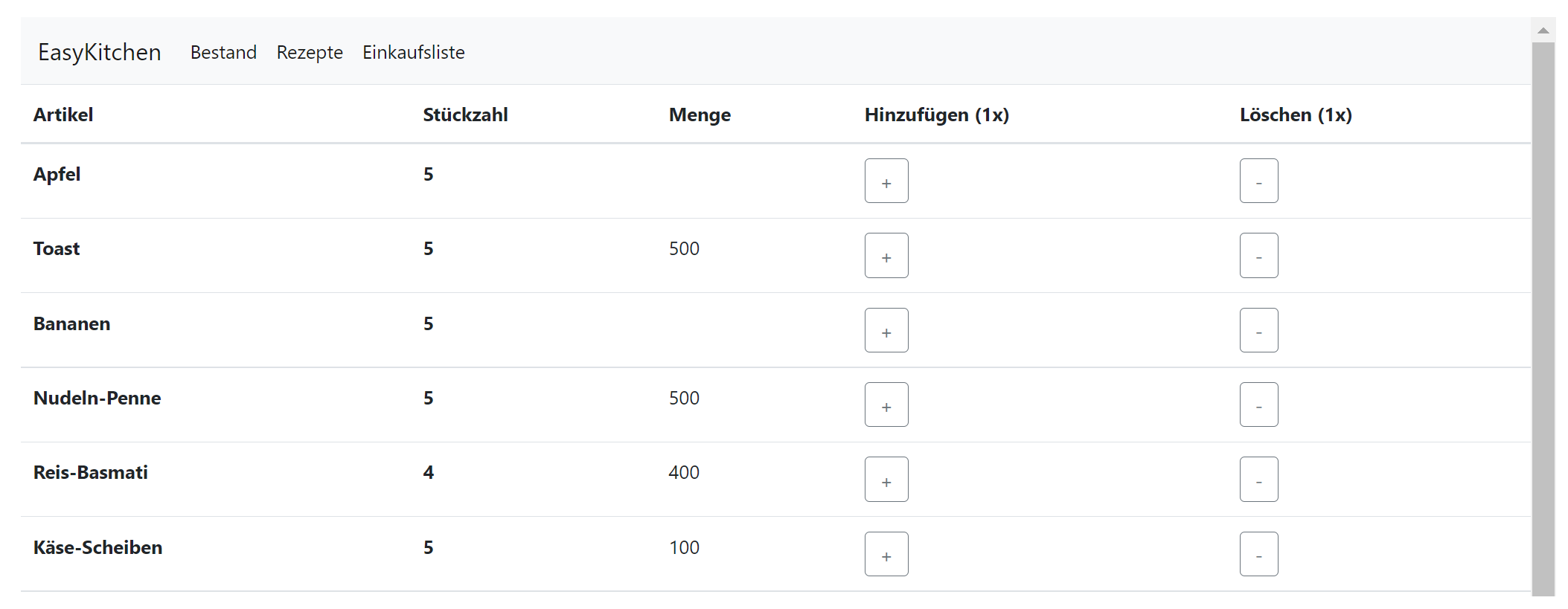Click the vertical scrollbar track

pos(1543,320)
